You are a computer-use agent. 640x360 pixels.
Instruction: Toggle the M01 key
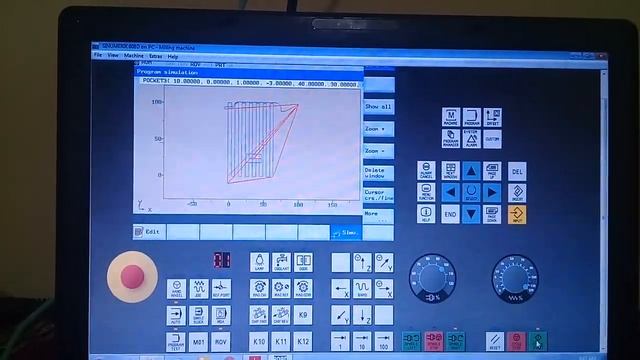(x=198, y=341)
